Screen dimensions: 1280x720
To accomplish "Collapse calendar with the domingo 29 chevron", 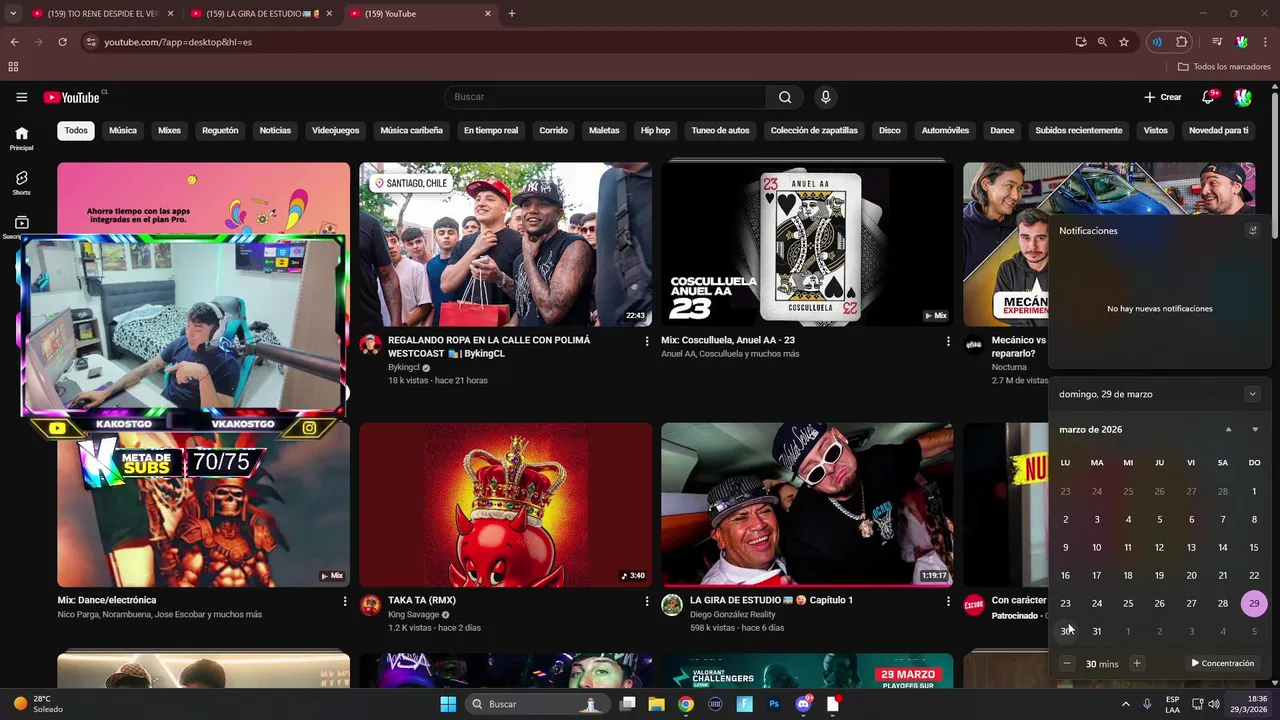I will click(1252, 394).
